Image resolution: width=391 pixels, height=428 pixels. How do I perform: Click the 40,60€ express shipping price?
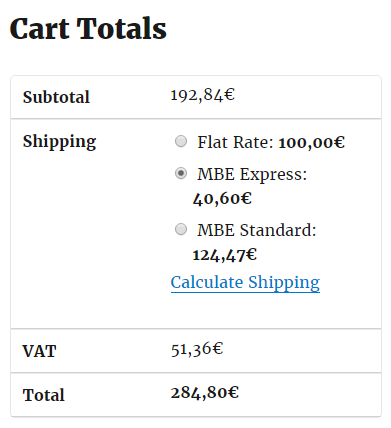coord(222,199)
